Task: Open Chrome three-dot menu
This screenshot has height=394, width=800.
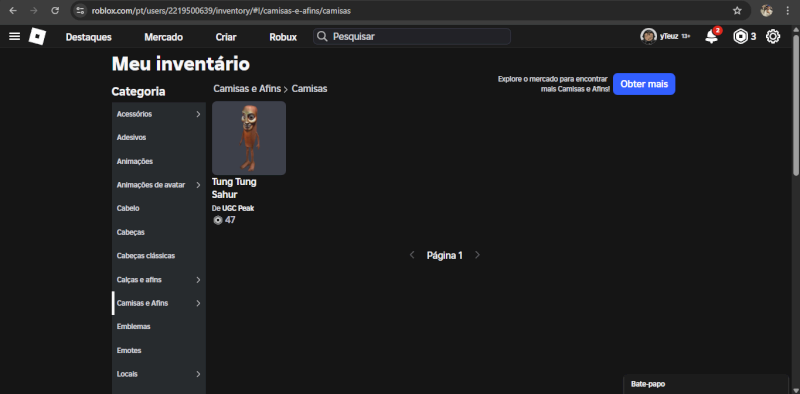Action: (787, 11)
